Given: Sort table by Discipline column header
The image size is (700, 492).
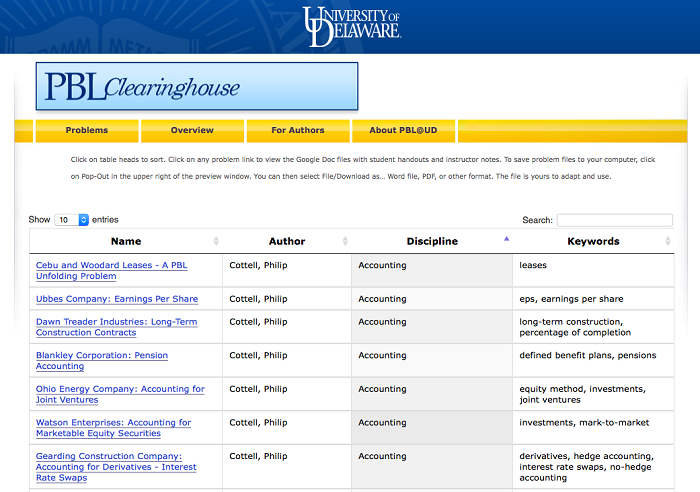Looking at the screenshot, I should click(432, 241).
